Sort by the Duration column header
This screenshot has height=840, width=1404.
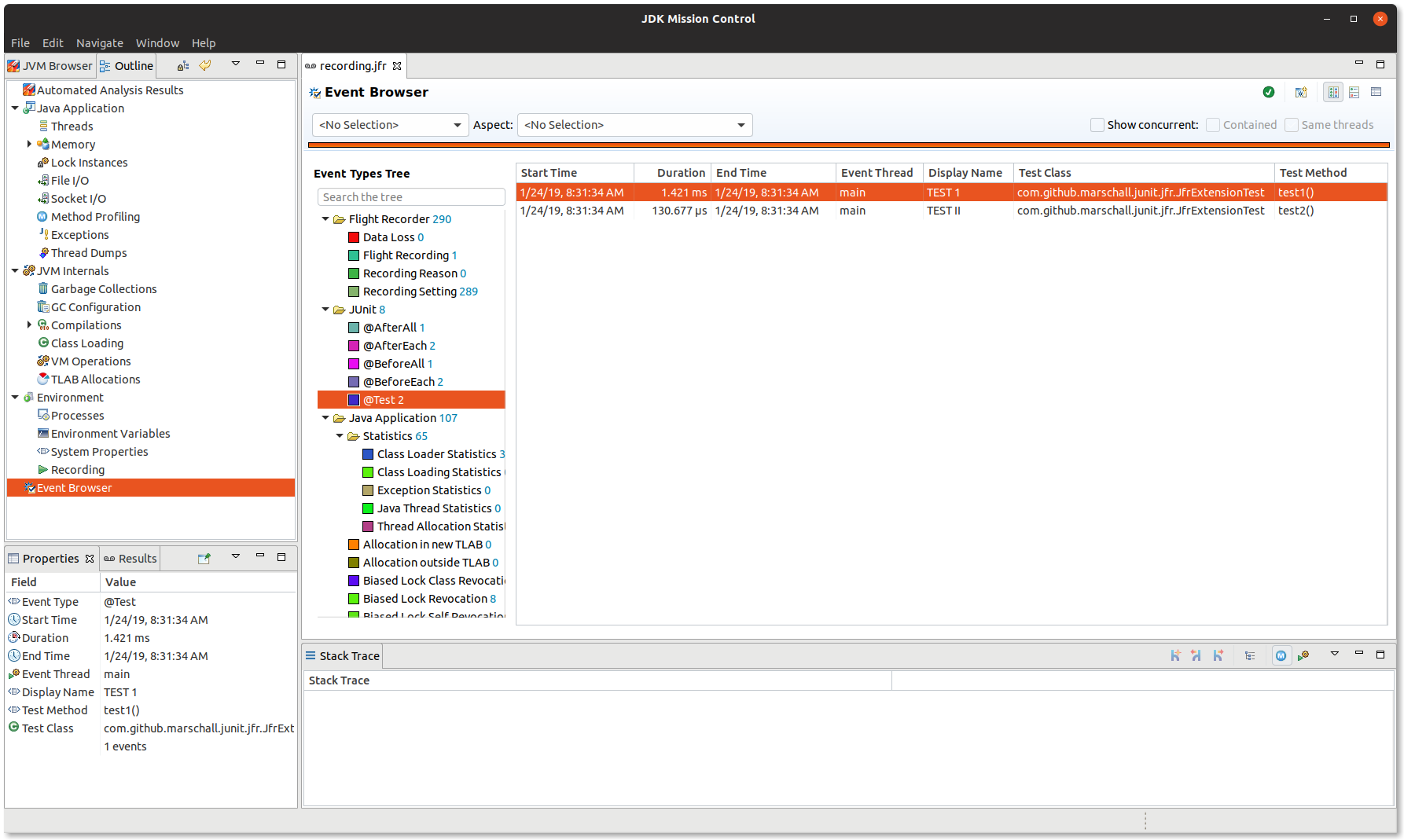[672, 172]
